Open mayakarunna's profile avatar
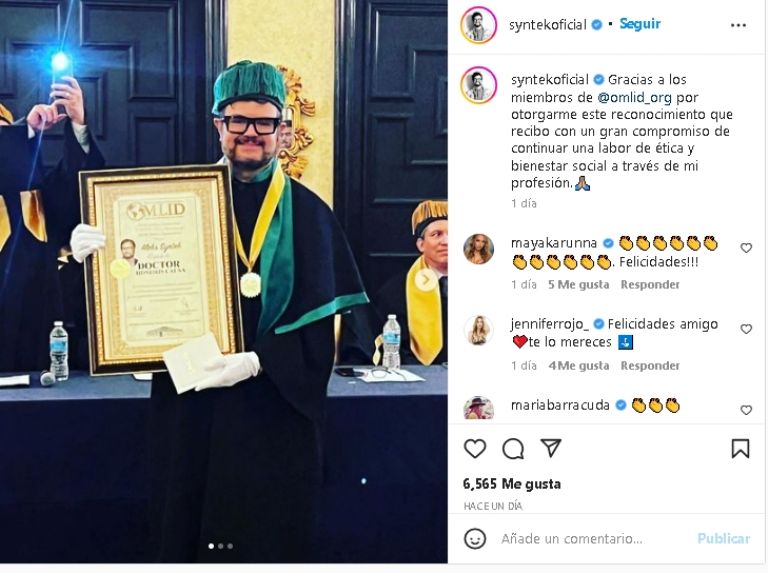The height and width of the screenshot is (573, 768). click(478, 249)
